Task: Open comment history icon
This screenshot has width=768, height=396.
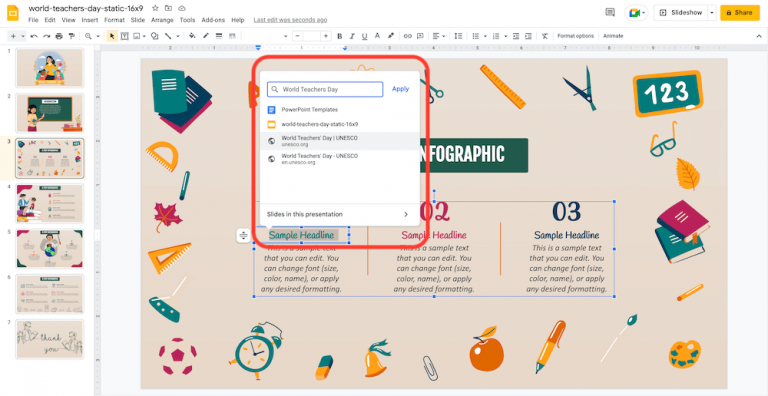Action: pos(610,13)
